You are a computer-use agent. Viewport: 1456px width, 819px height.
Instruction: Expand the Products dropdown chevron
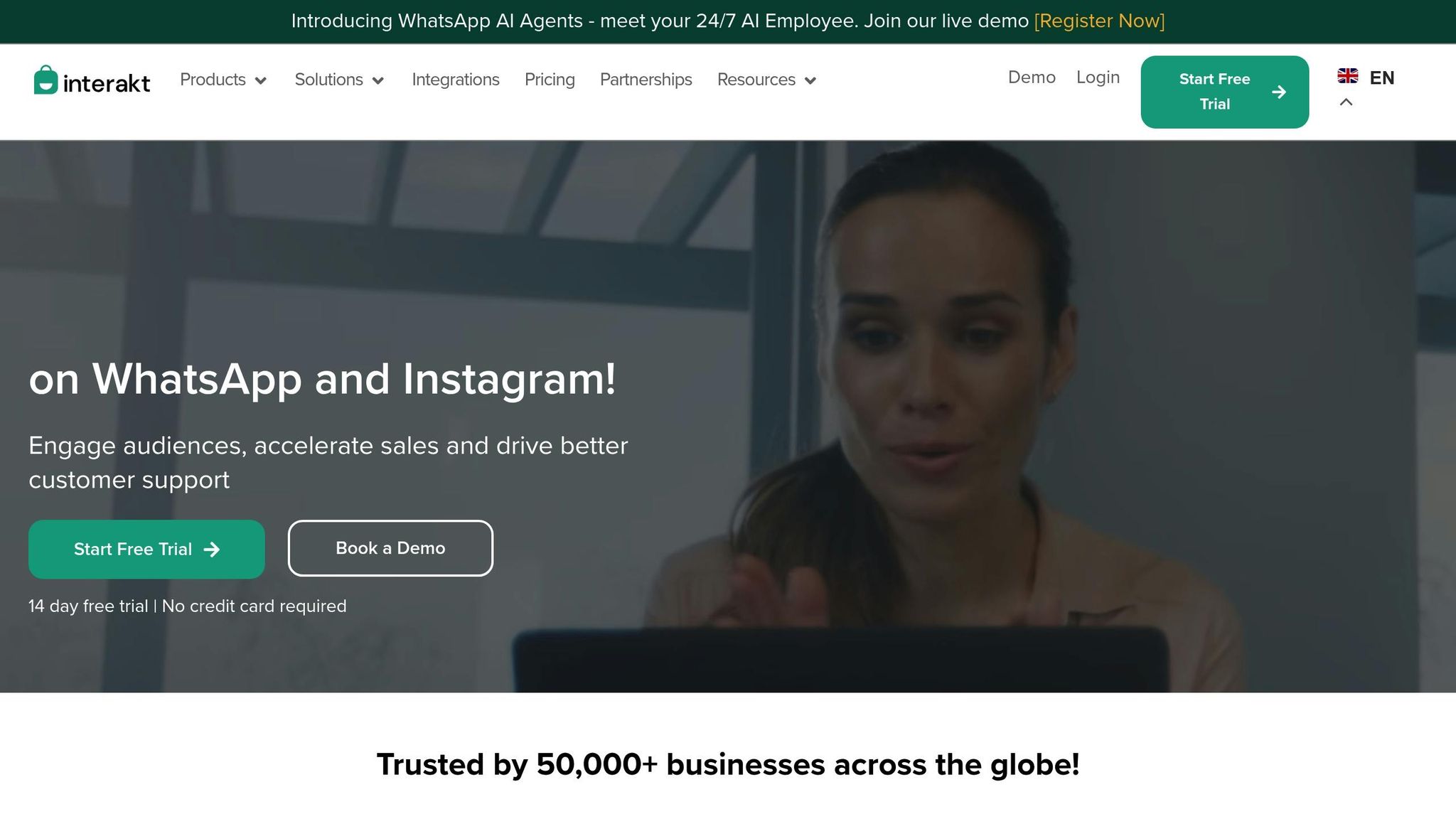261,80
